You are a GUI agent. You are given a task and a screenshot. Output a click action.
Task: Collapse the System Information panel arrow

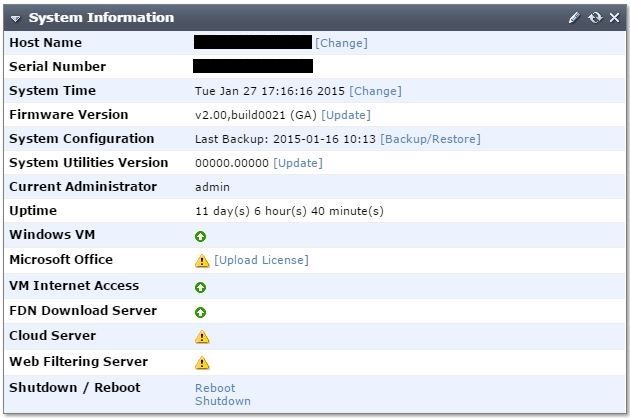tap(16, 18)
